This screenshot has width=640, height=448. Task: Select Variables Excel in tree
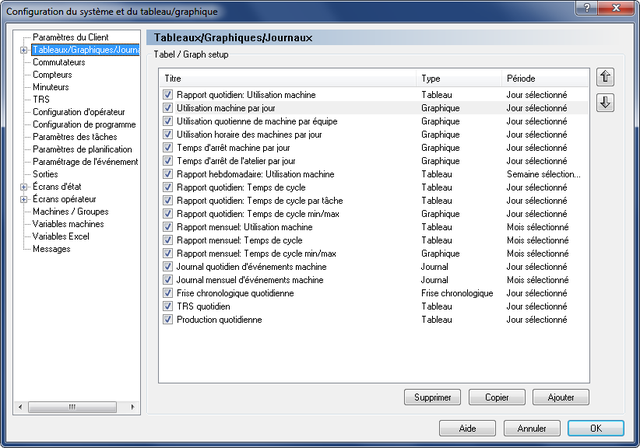[60, 236]
